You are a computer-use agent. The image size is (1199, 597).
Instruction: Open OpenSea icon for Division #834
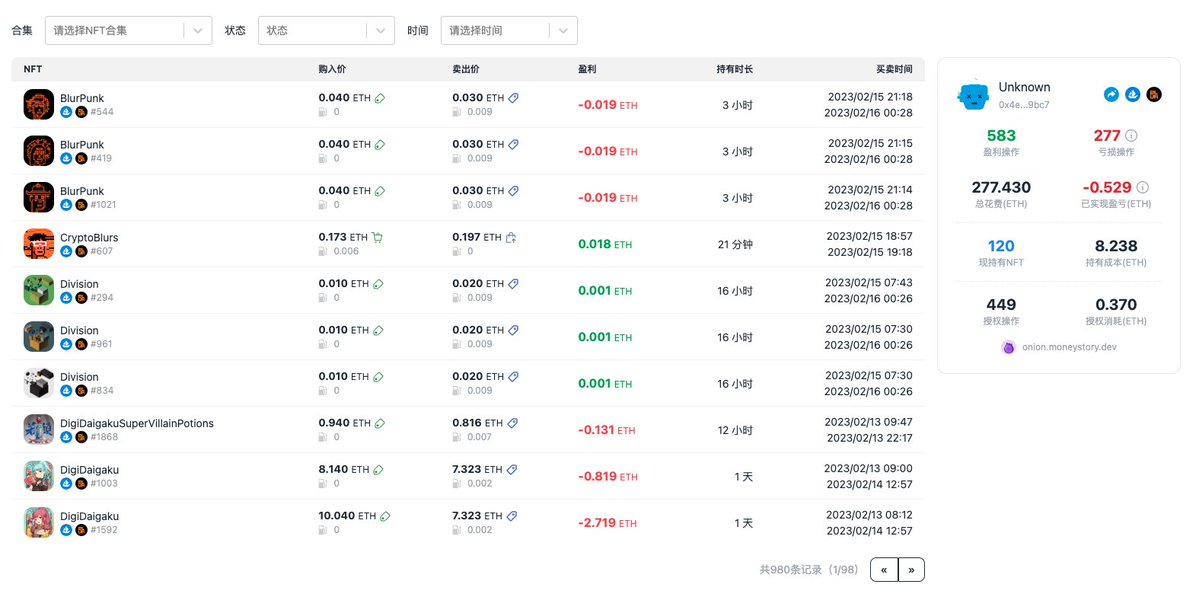(x=66, y=391)
